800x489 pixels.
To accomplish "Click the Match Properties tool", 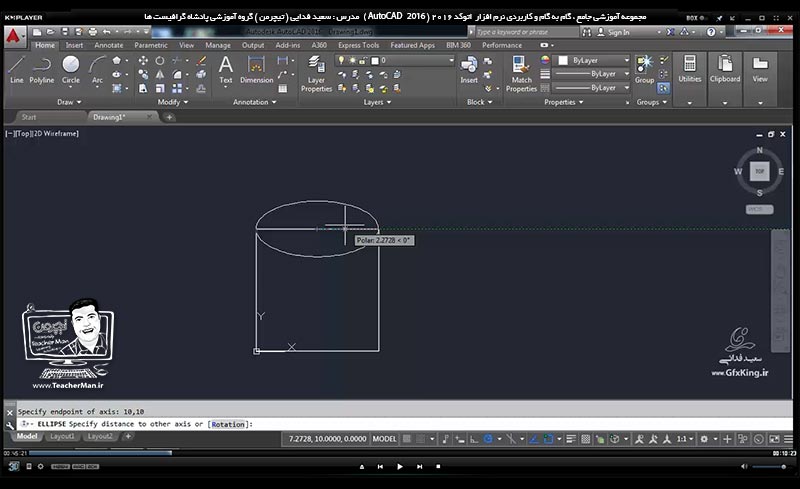I will (x=521, y=75).
